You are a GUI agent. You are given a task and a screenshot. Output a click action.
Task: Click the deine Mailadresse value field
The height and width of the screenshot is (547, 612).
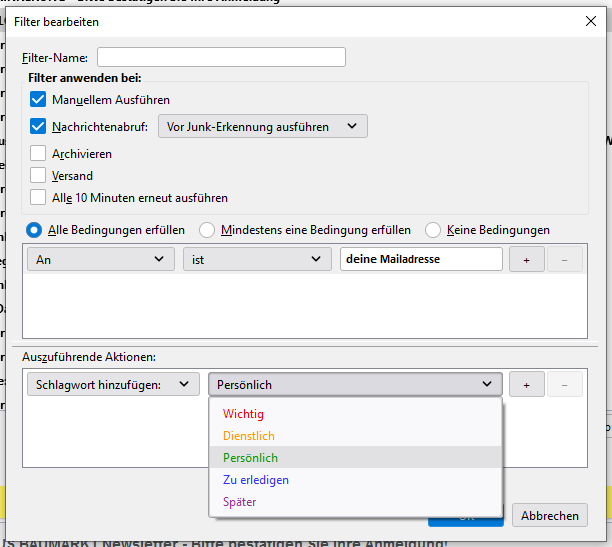point(421,259)
